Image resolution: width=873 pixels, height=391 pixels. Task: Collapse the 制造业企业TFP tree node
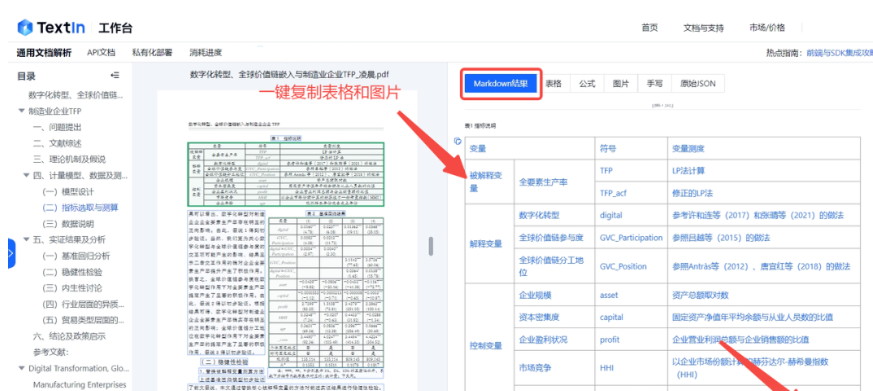point(21,111)
